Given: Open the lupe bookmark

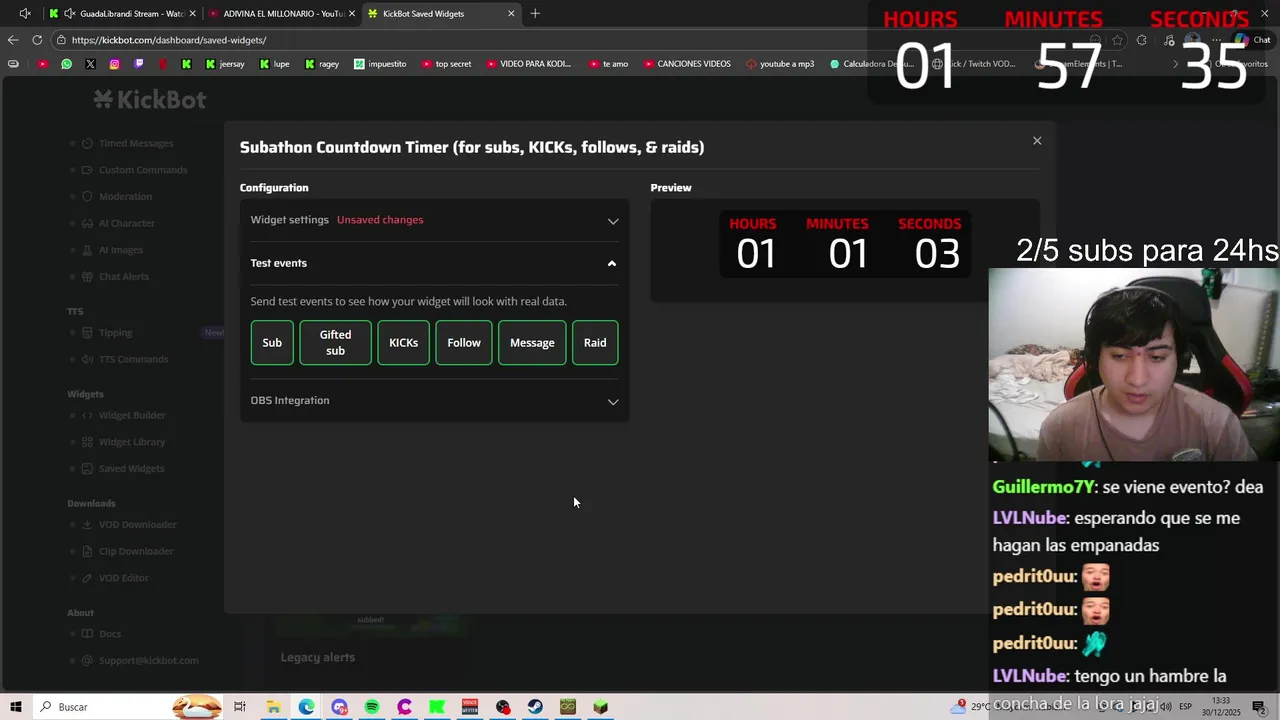Looking at the screenshot, I should (275, 64).
